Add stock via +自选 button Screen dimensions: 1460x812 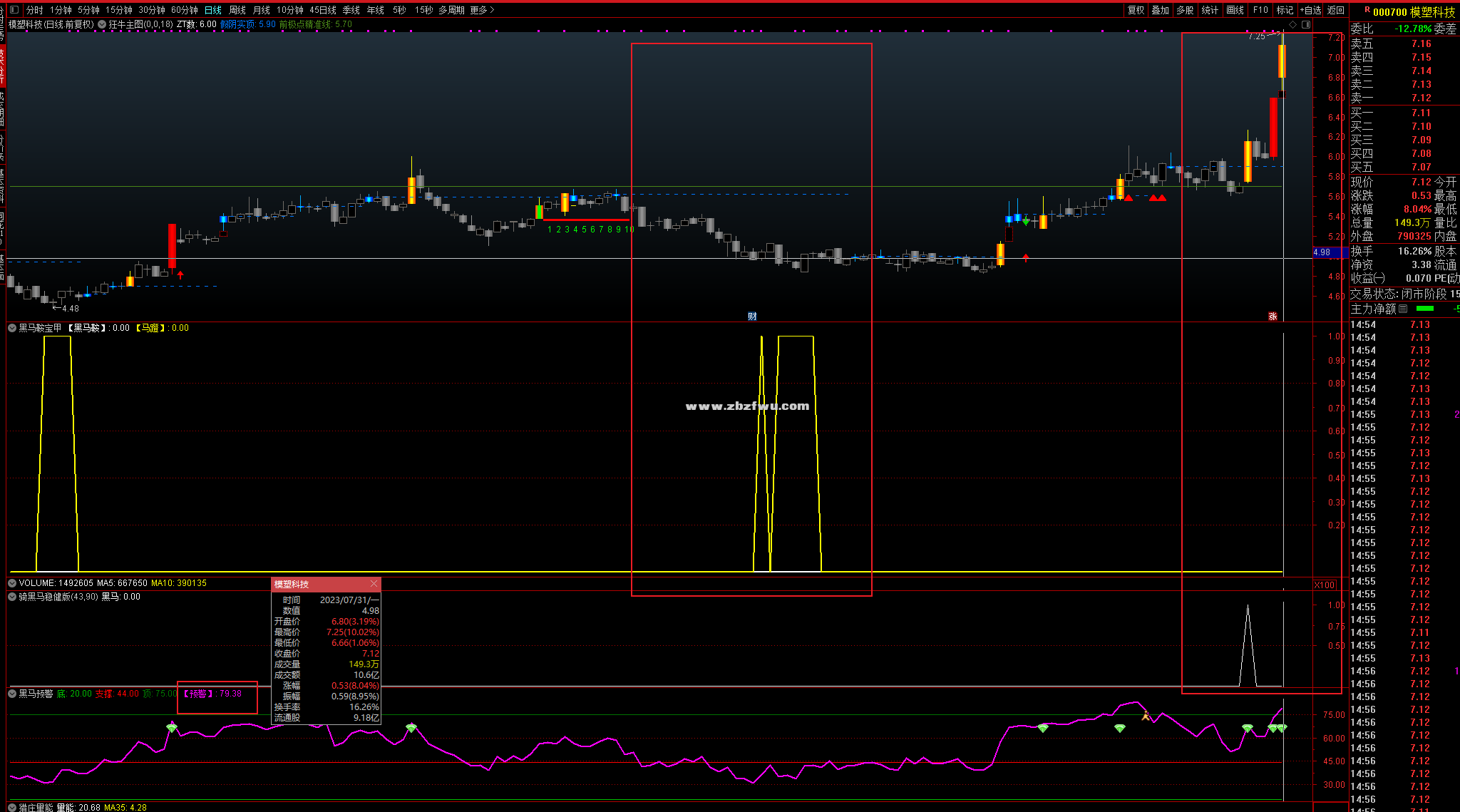[x=1311, y=10]
